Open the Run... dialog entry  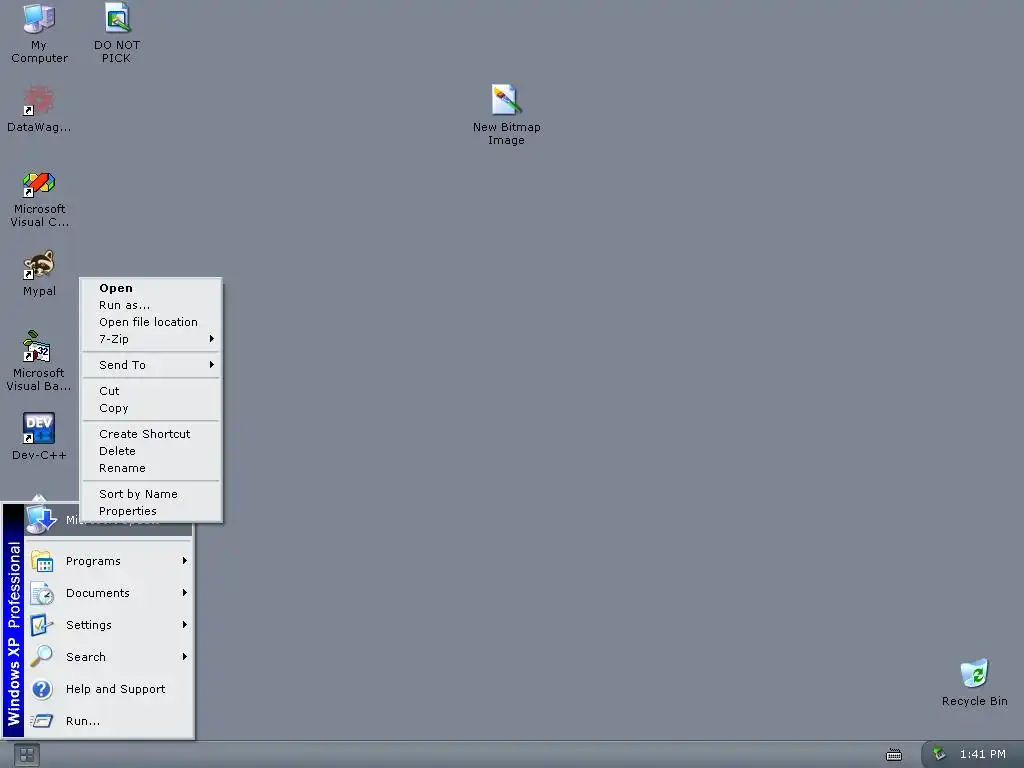click(x=109, y=721)
